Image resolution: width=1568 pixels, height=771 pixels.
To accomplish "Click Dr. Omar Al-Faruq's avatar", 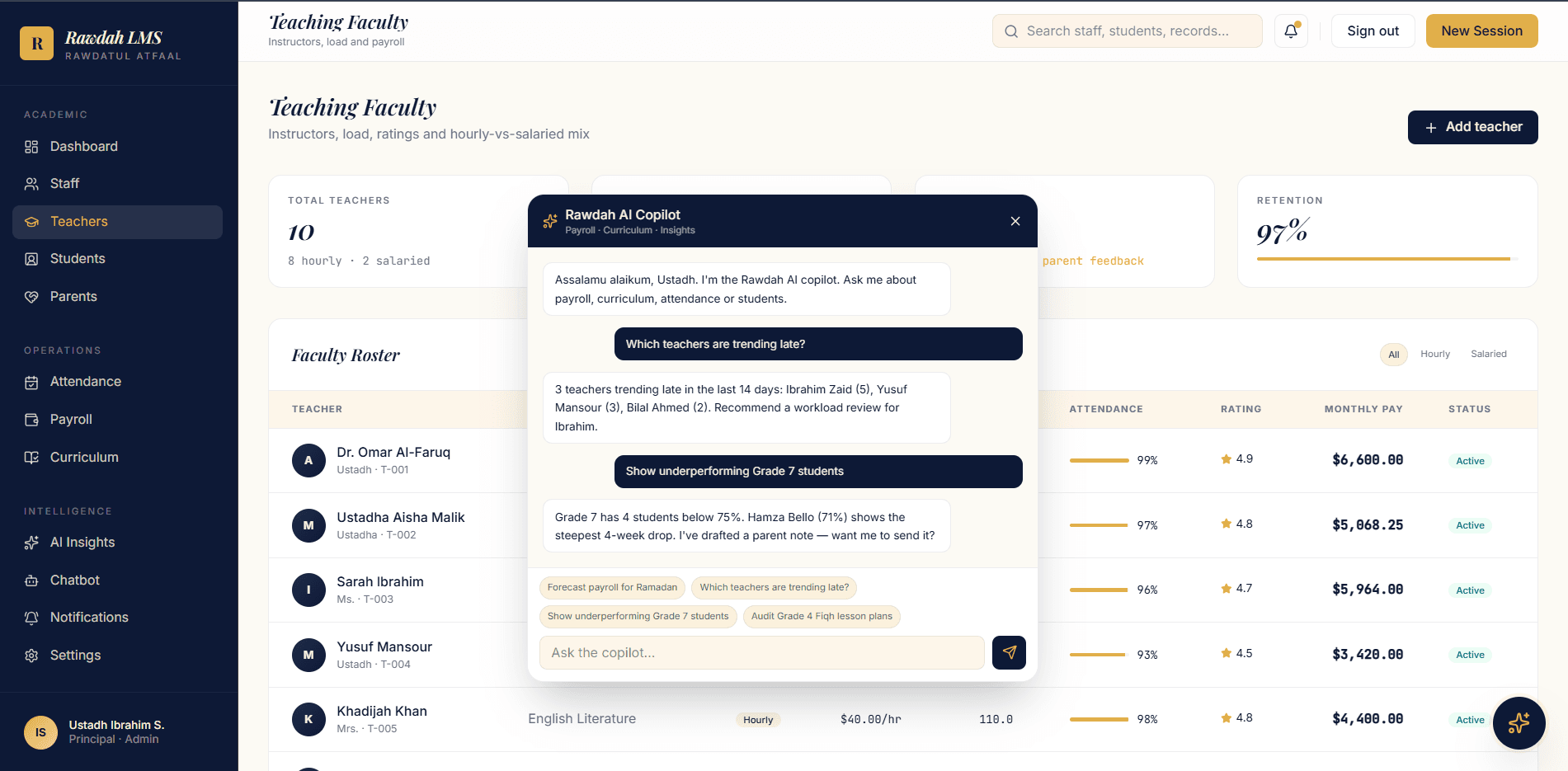I will [x=308, y=460].
